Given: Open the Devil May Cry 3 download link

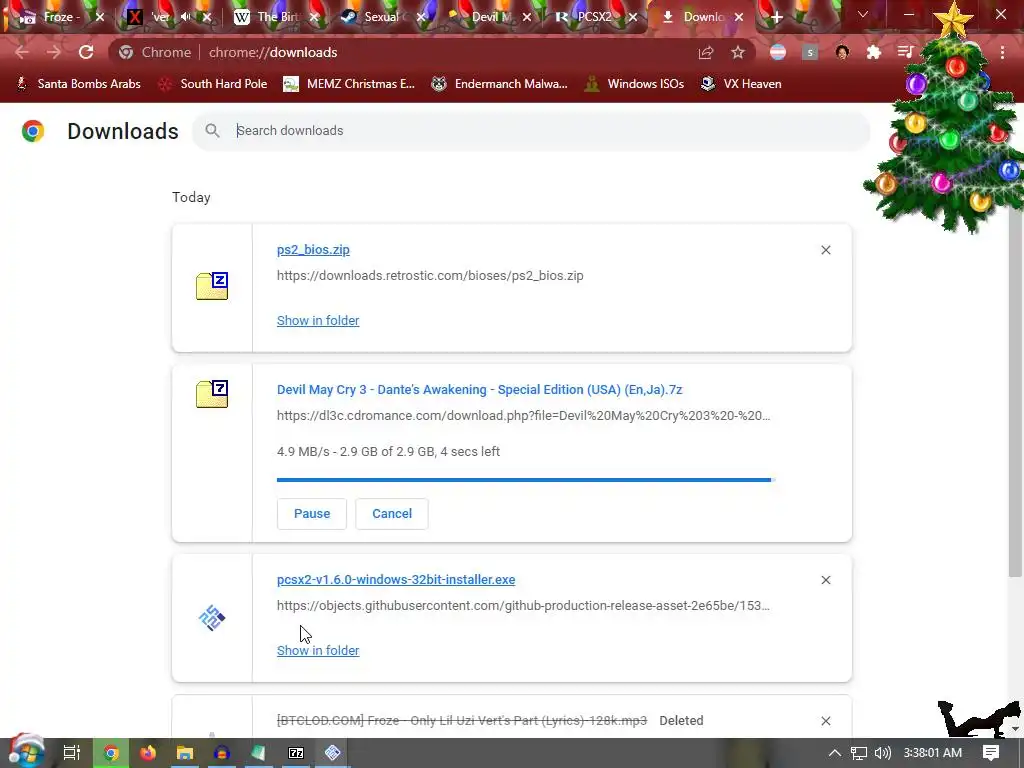Looking at the screenshot, I should pyautogui.click(x=479, y=390).
